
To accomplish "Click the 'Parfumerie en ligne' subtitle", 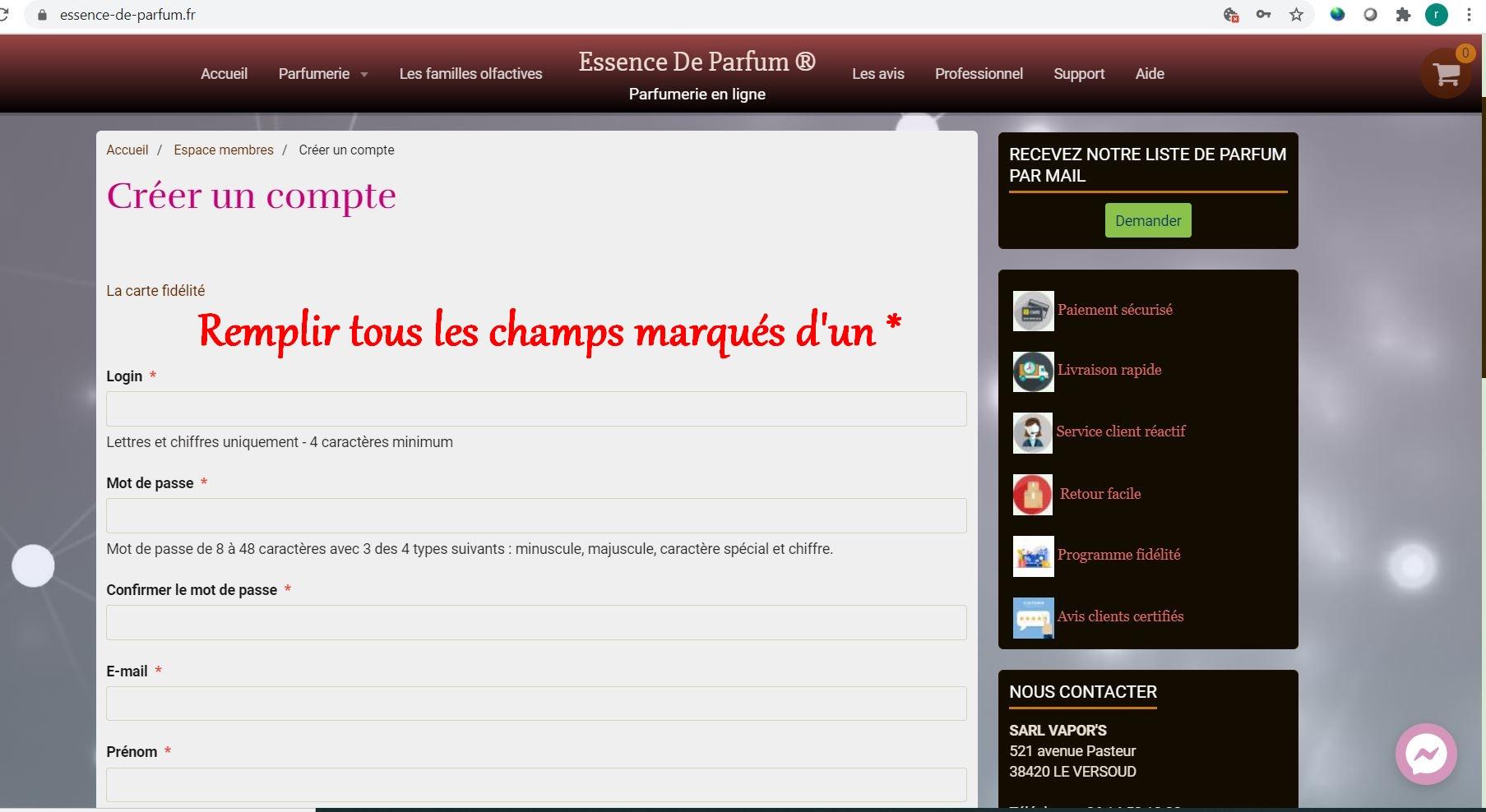I will [x=697, y=94].
